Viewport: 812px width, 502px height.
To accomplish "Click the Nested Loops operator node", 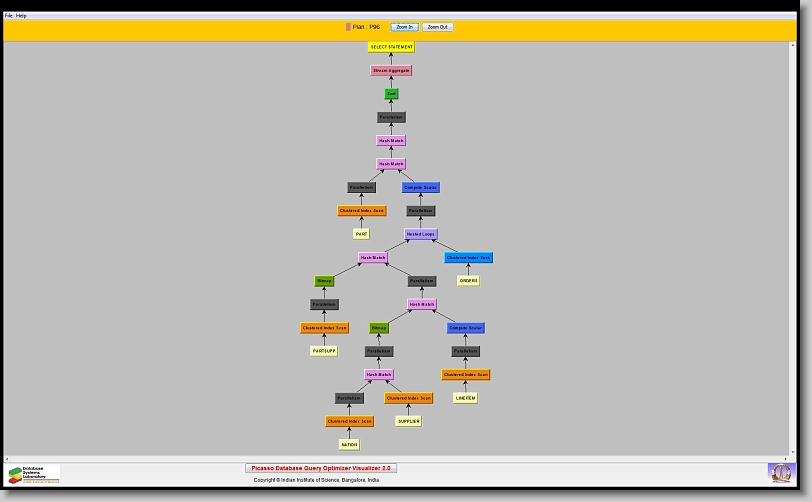I will tap(421, 234).
